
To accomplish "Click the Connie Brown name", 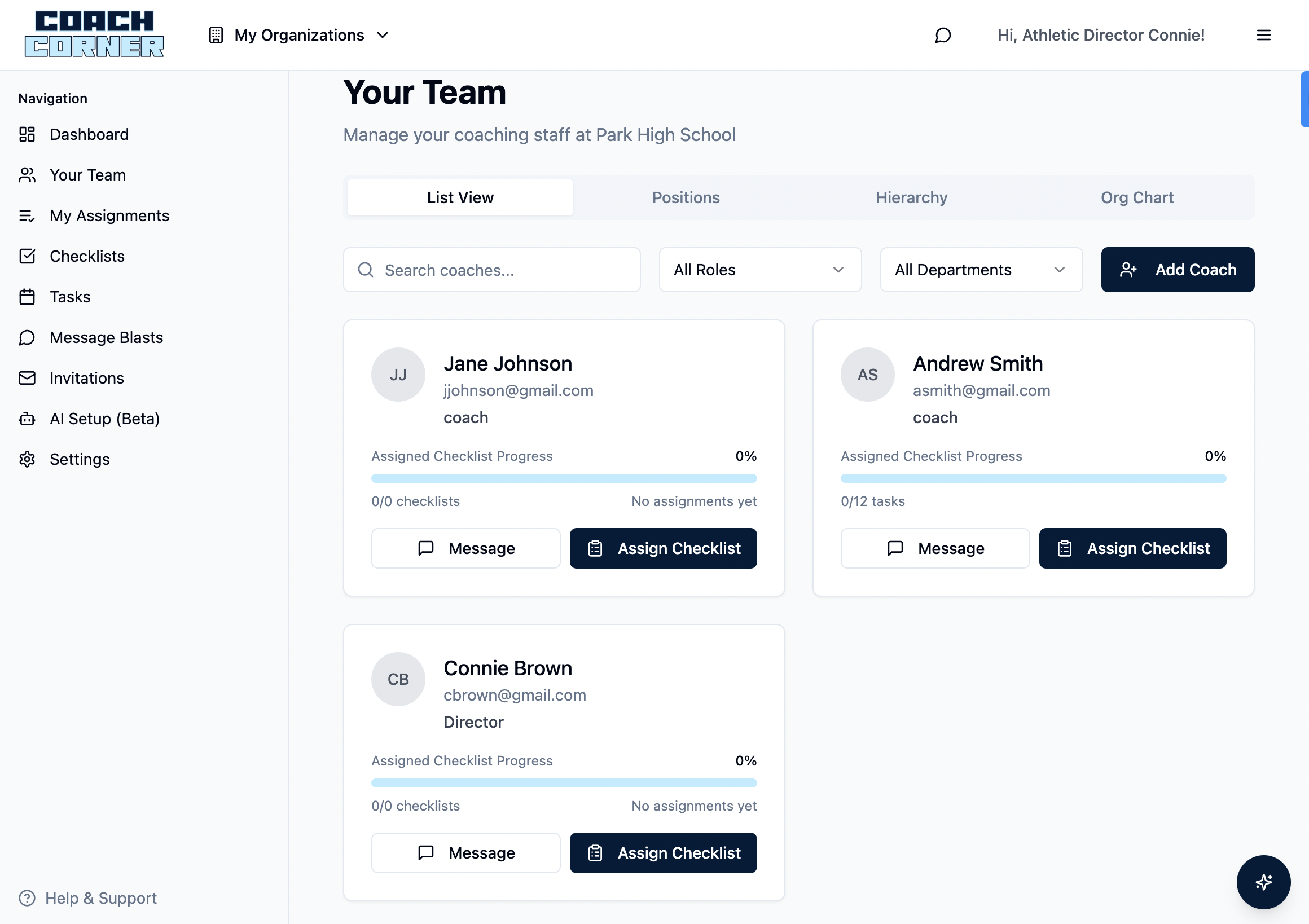I will 508,668.
